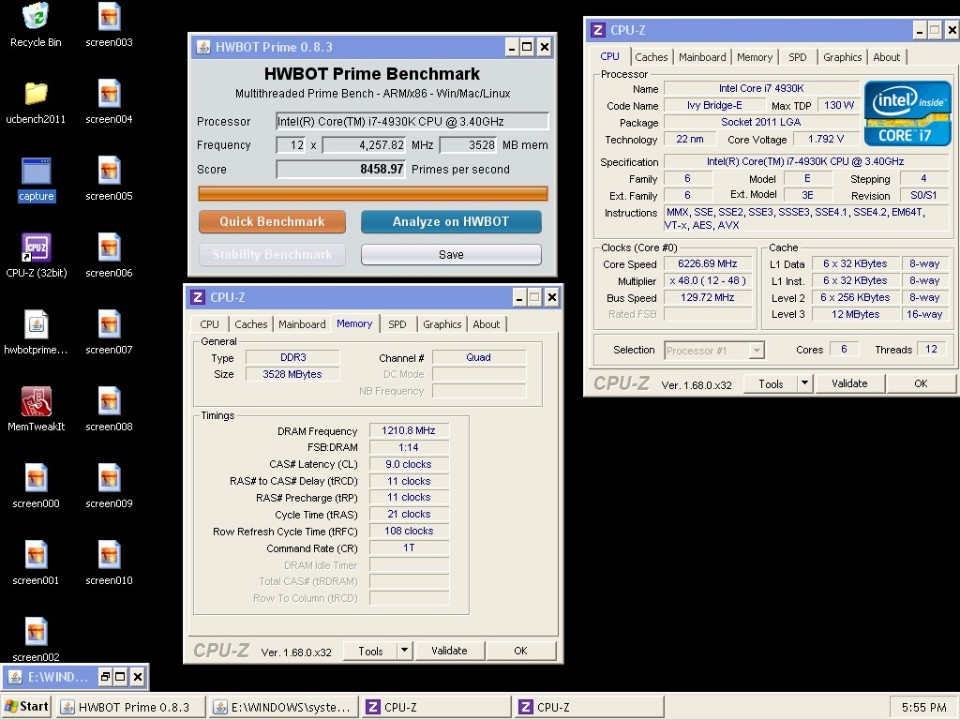
Task: Click the Save button in HWBOT Prime
Action: [451, 255]
